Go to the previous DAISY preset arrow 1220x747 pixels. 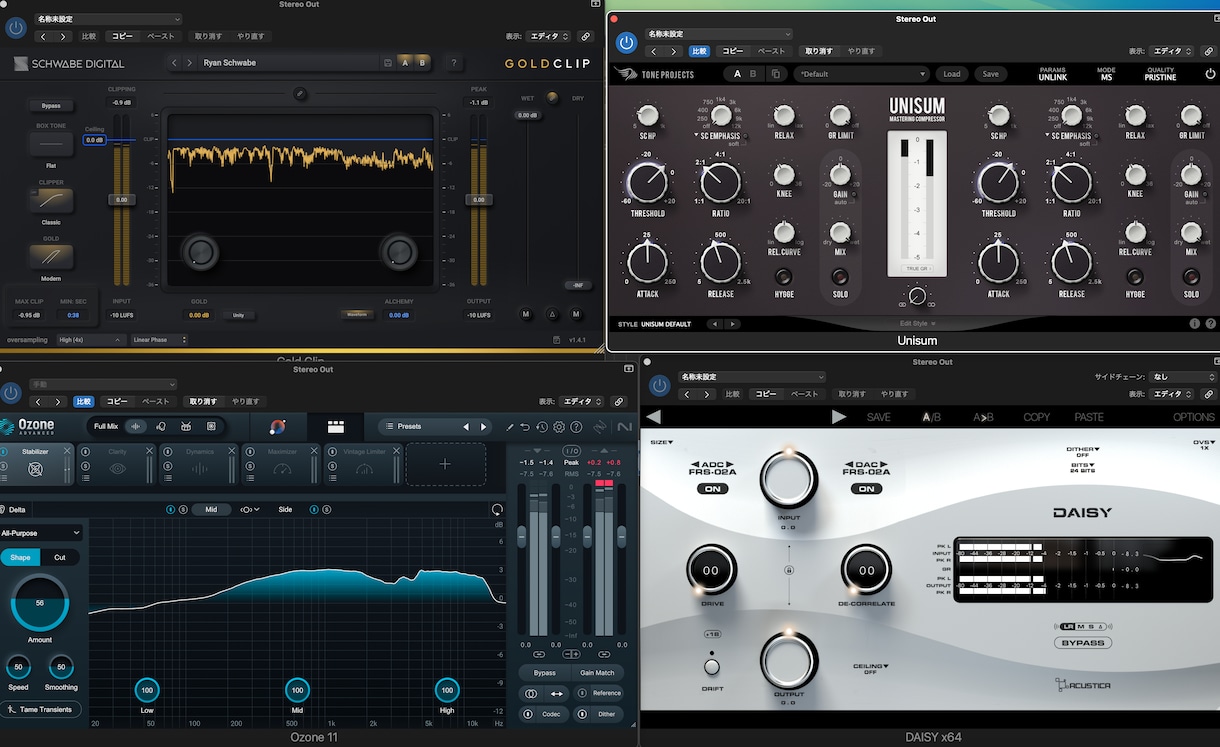(x=653, y=417)
